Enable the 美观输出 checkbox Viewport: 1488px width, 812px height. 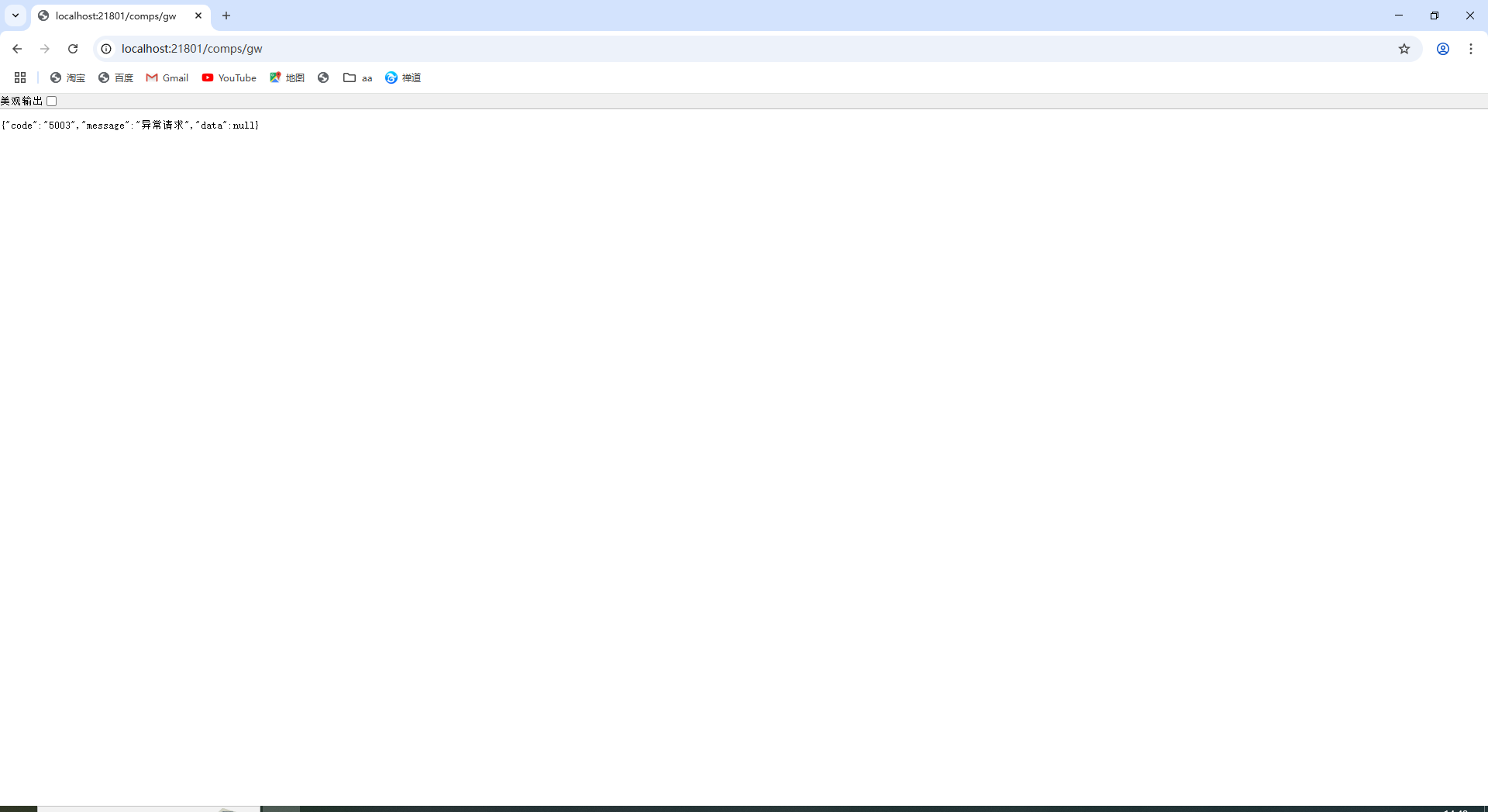52,101
